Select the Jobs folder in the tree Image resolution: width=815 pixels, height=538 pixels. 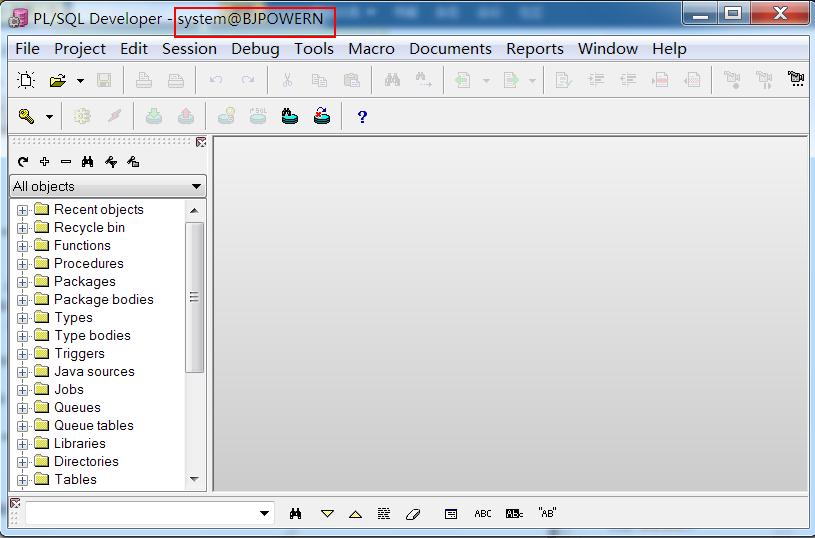[x=69, y=389]
